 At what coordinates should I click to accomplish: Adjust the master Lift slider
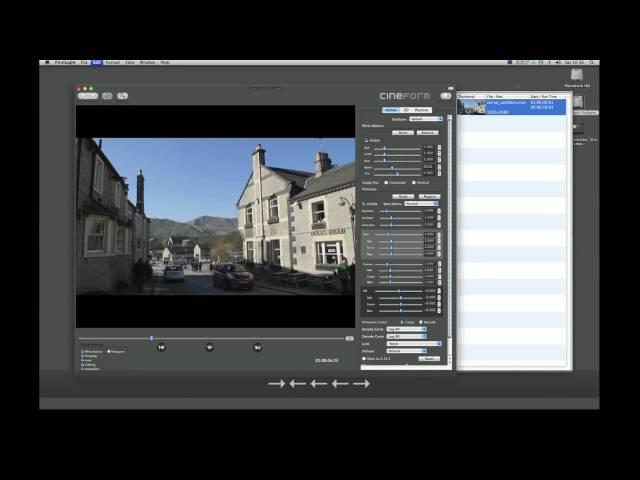(399, 291)
